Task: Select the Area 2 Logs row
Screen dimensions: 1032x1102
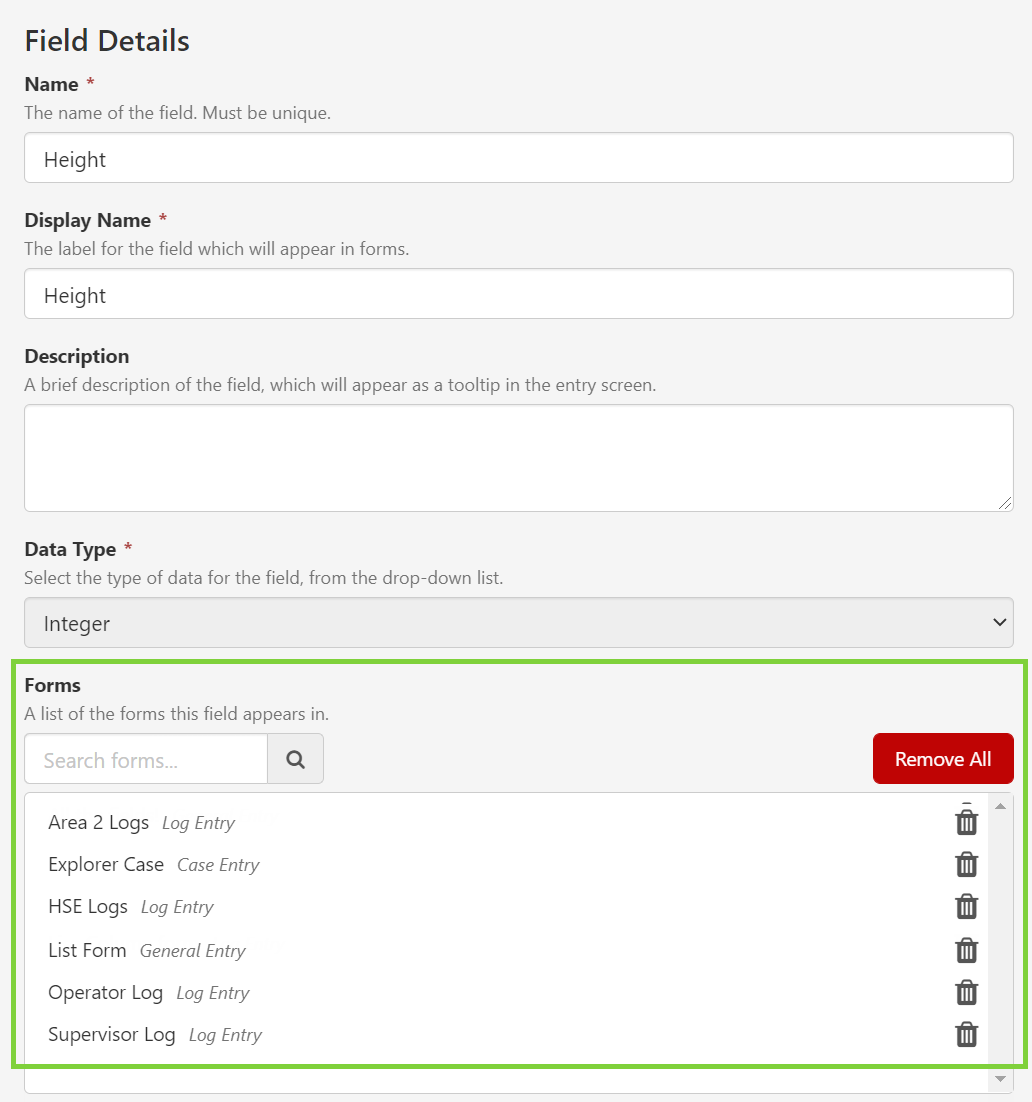Action: tap(99, 823)
